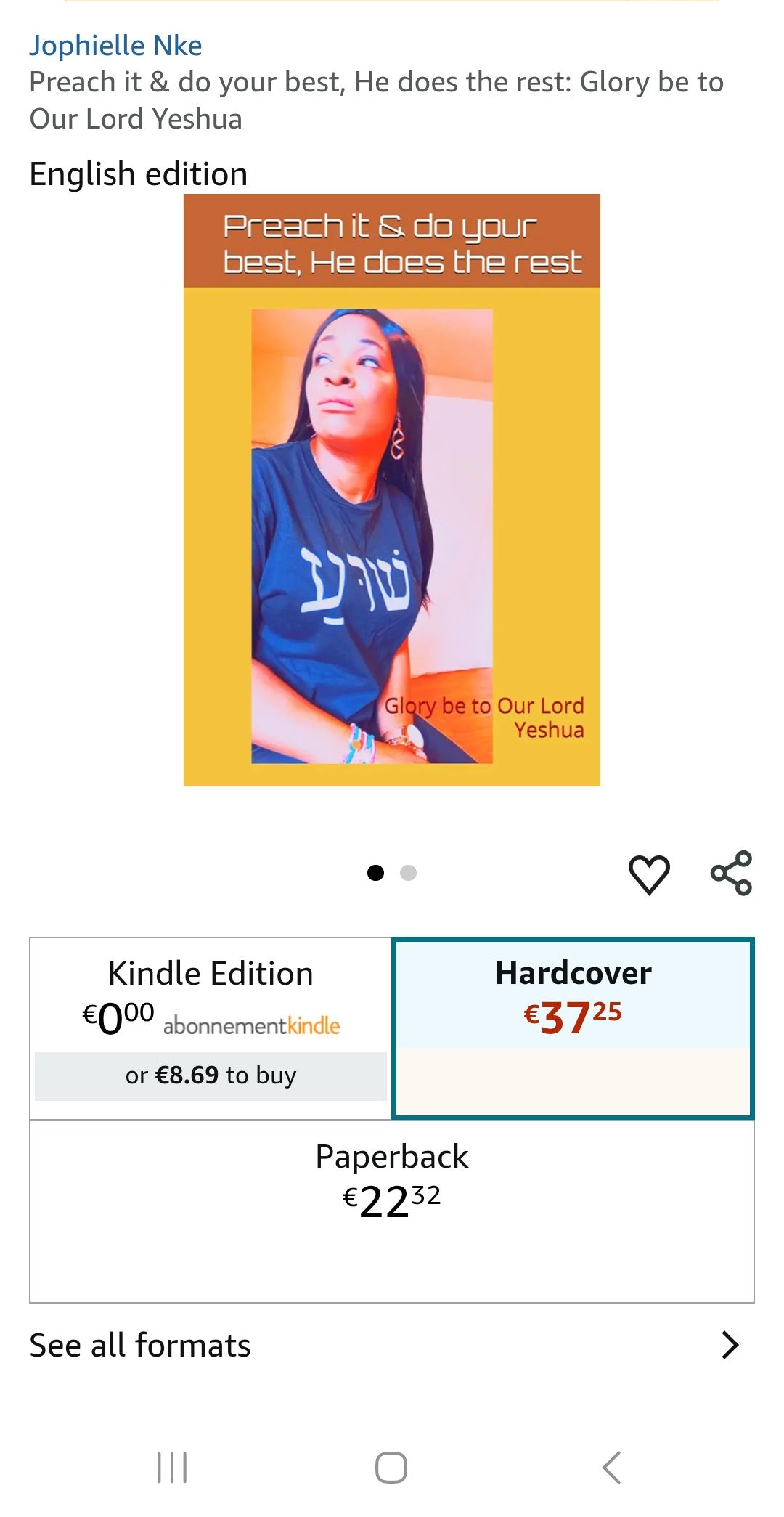Tap the Android back arrow
Screen dimensions: 784x1517
612,1468
